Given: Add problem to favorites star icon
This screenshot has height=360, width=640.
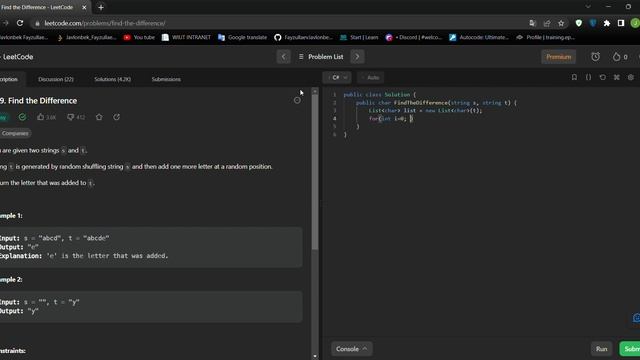Looking at the screenshot, I should point(99,117).
